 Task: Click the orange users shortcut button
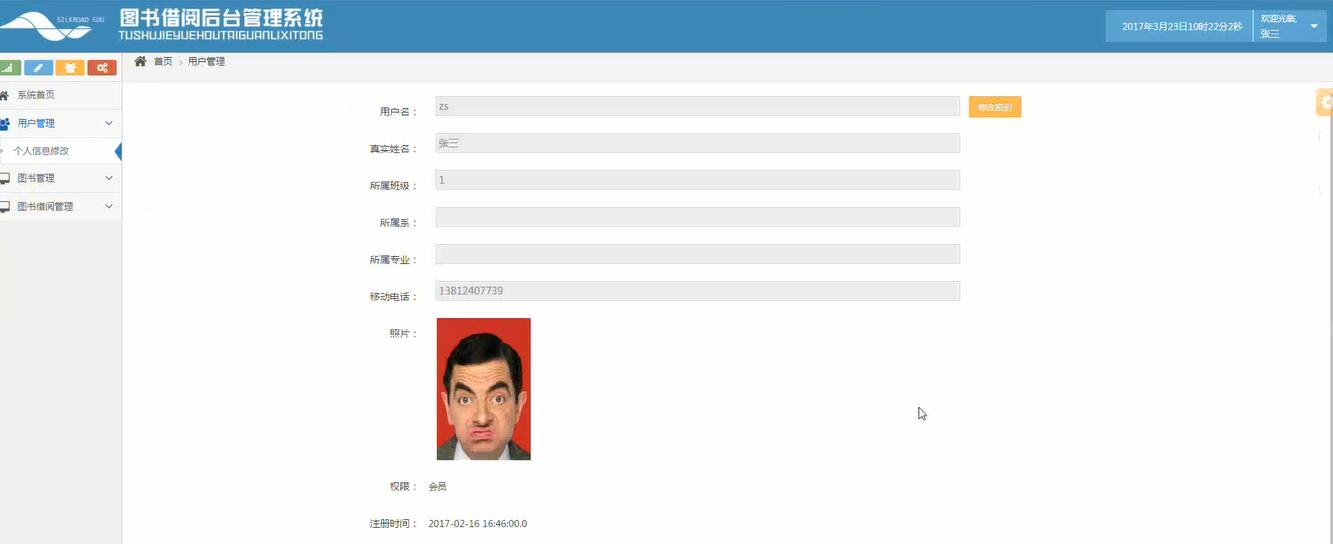(x=69, y=68)
